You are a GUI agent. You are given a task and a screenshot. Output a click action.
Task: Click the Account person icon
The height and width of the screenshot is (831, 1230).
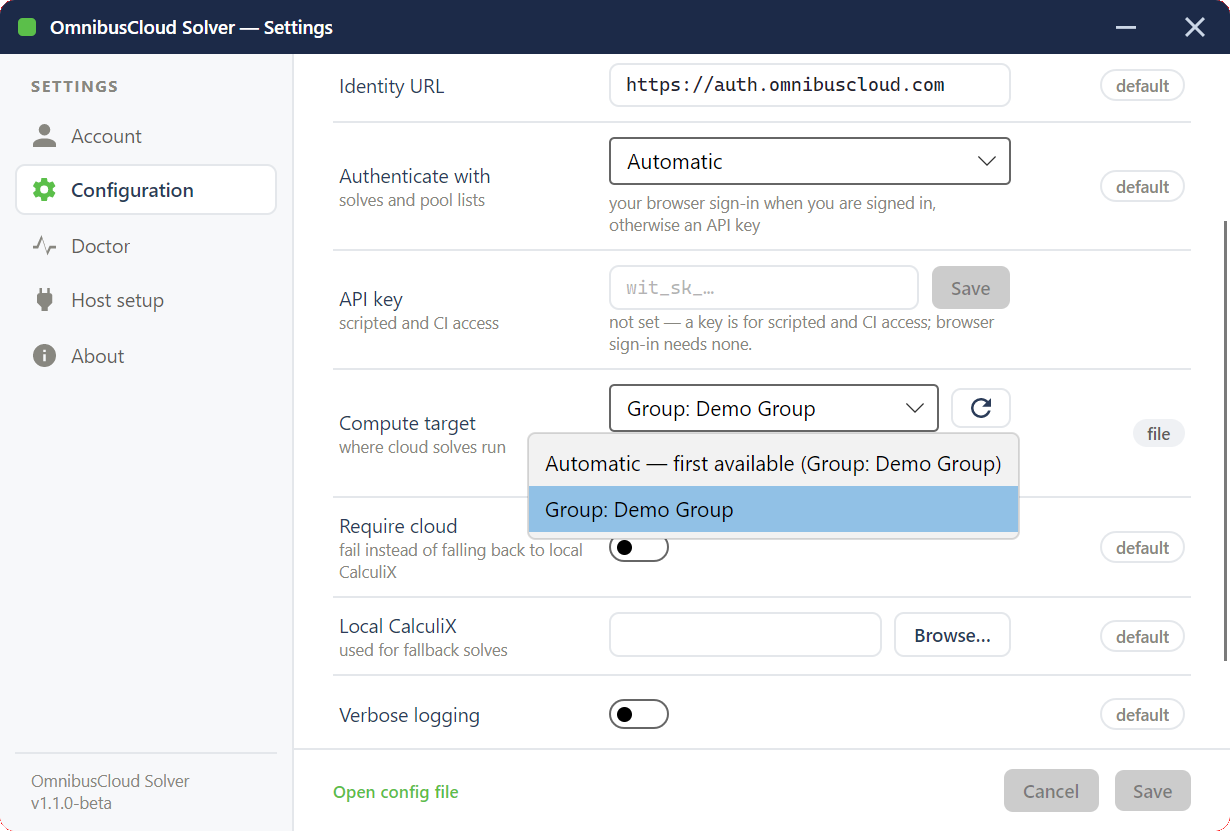coord(44,136)
